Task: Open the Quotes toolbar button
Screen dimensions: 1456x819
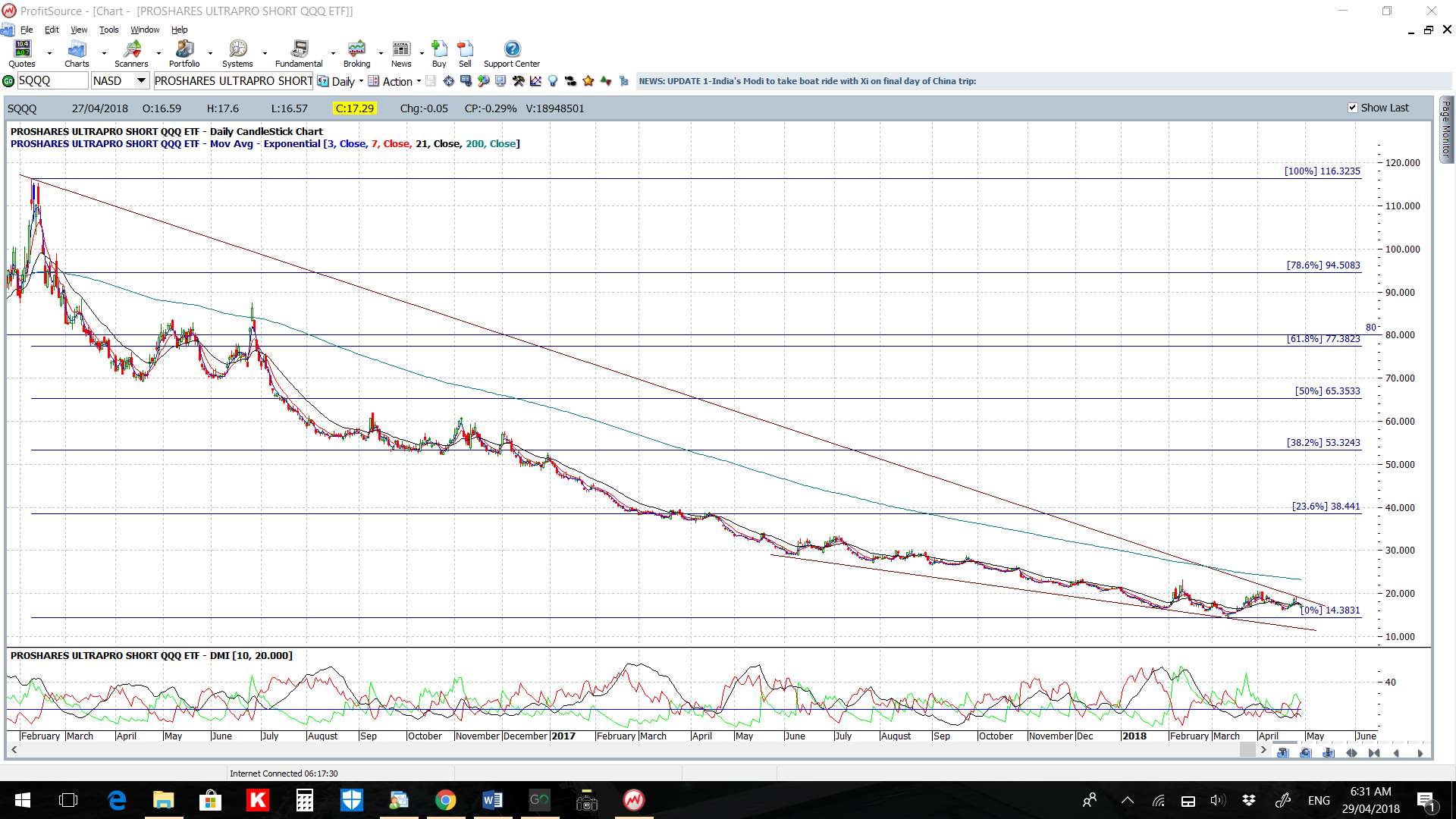Action: point(22,54)
